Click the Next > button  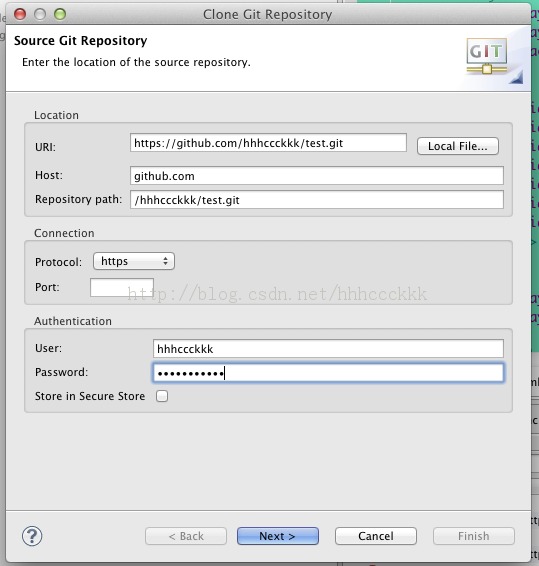click(x=278, y=536)
